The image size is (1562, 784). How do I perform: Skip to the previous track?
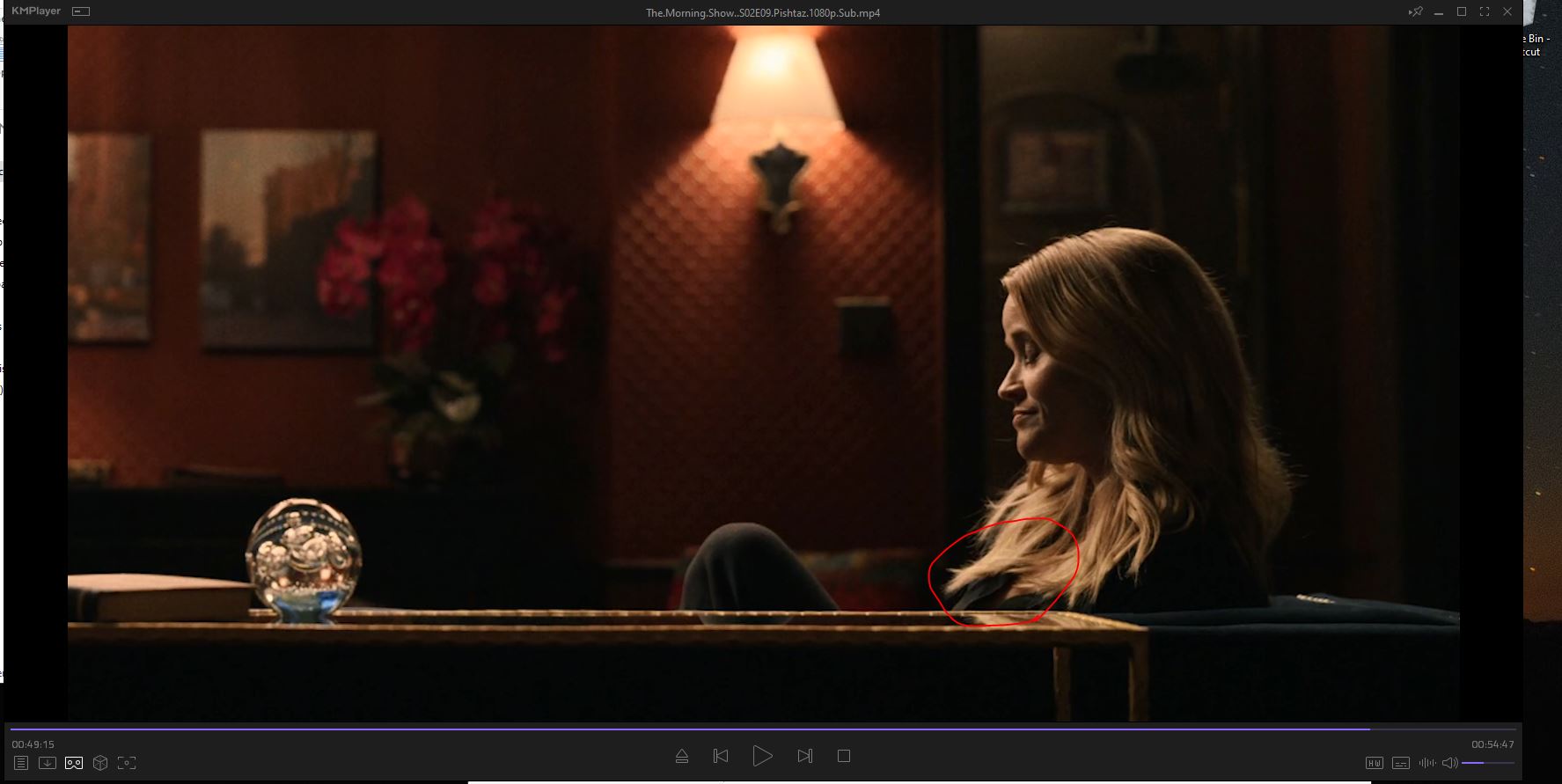(721, 756)
